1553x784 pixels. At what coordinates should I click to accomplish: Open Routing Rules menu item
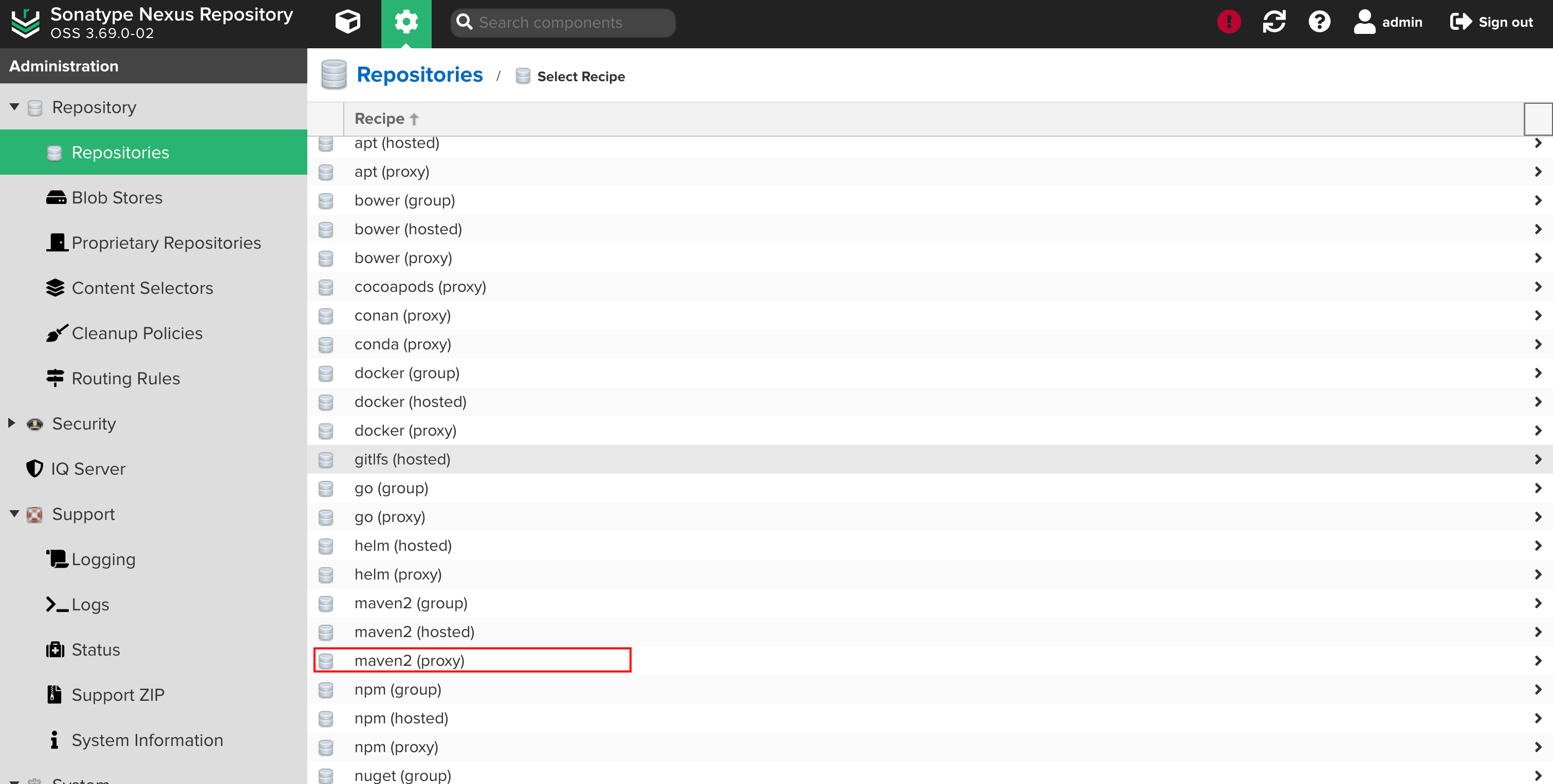[x=125, y=379]
